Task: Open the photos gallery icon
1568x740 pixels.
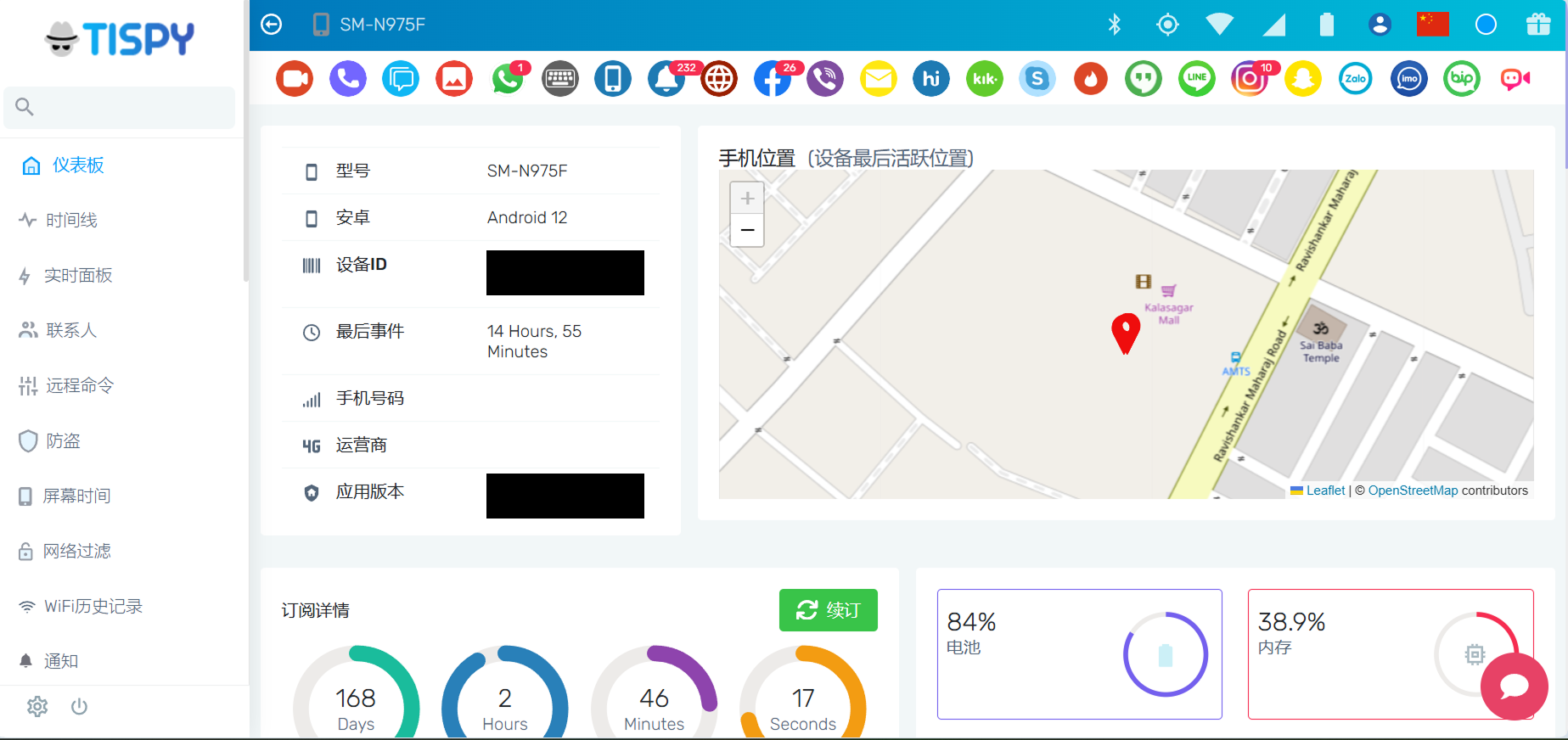Action: [454, 79]
